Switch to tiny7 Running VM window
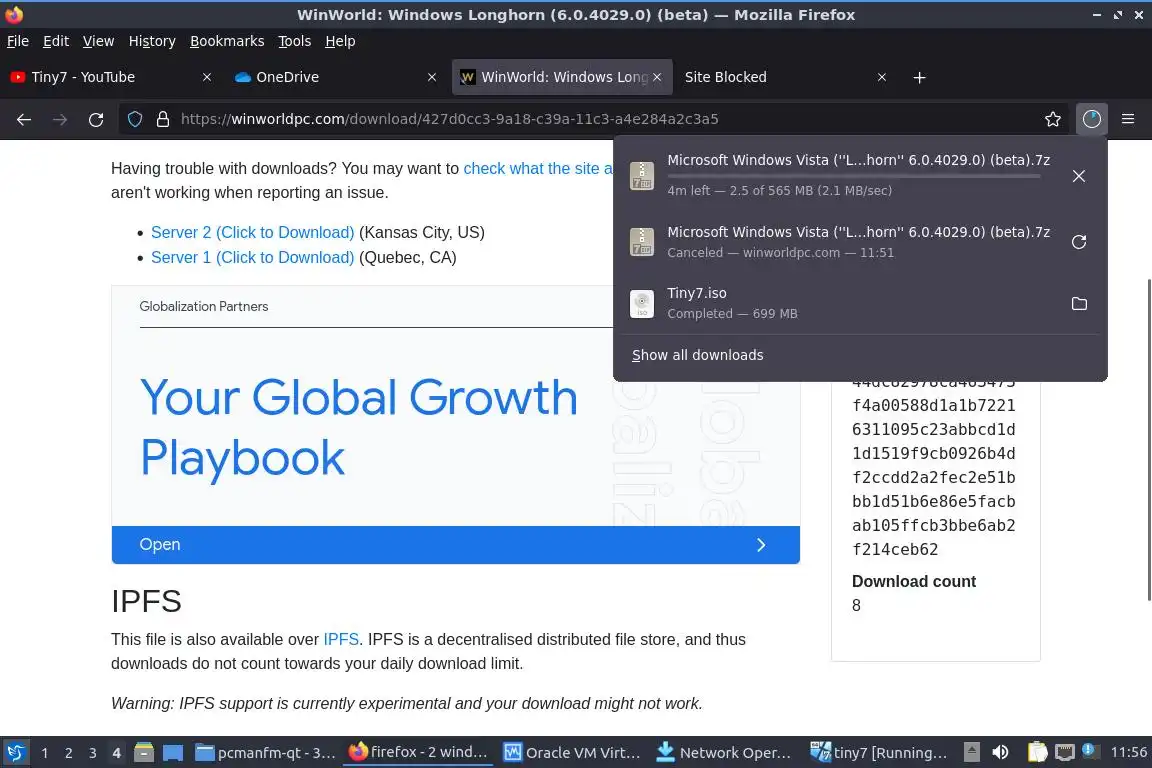1152x768 pixels. (x=879, y=752)
